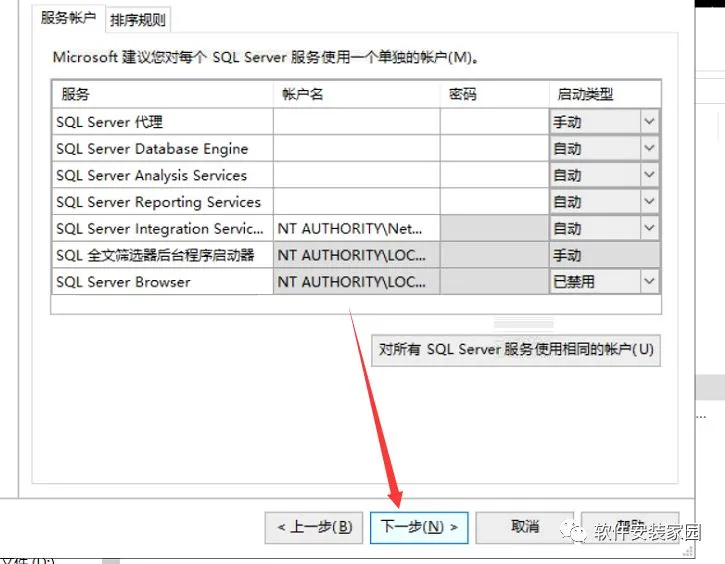Select account name cell for Reporting Services
725x564 pixels.
(x=356, y=202)
